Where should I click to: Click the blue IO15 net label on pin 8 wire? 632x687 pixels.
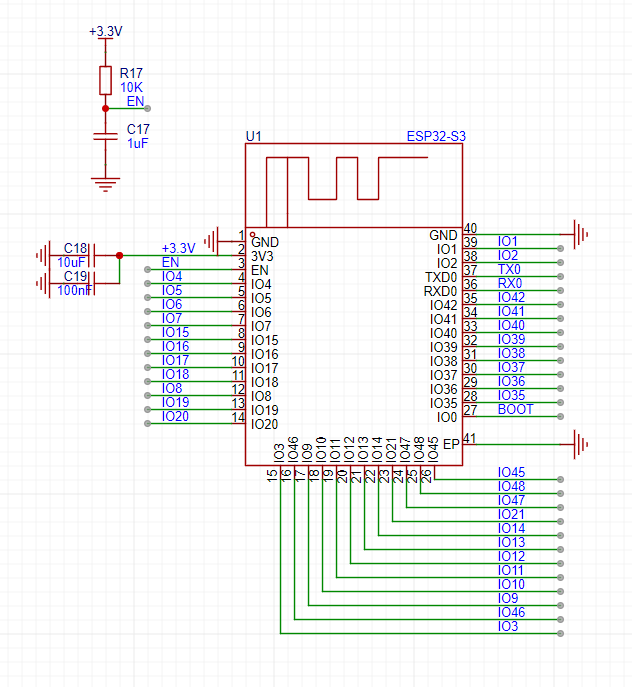tap(175, 332)
